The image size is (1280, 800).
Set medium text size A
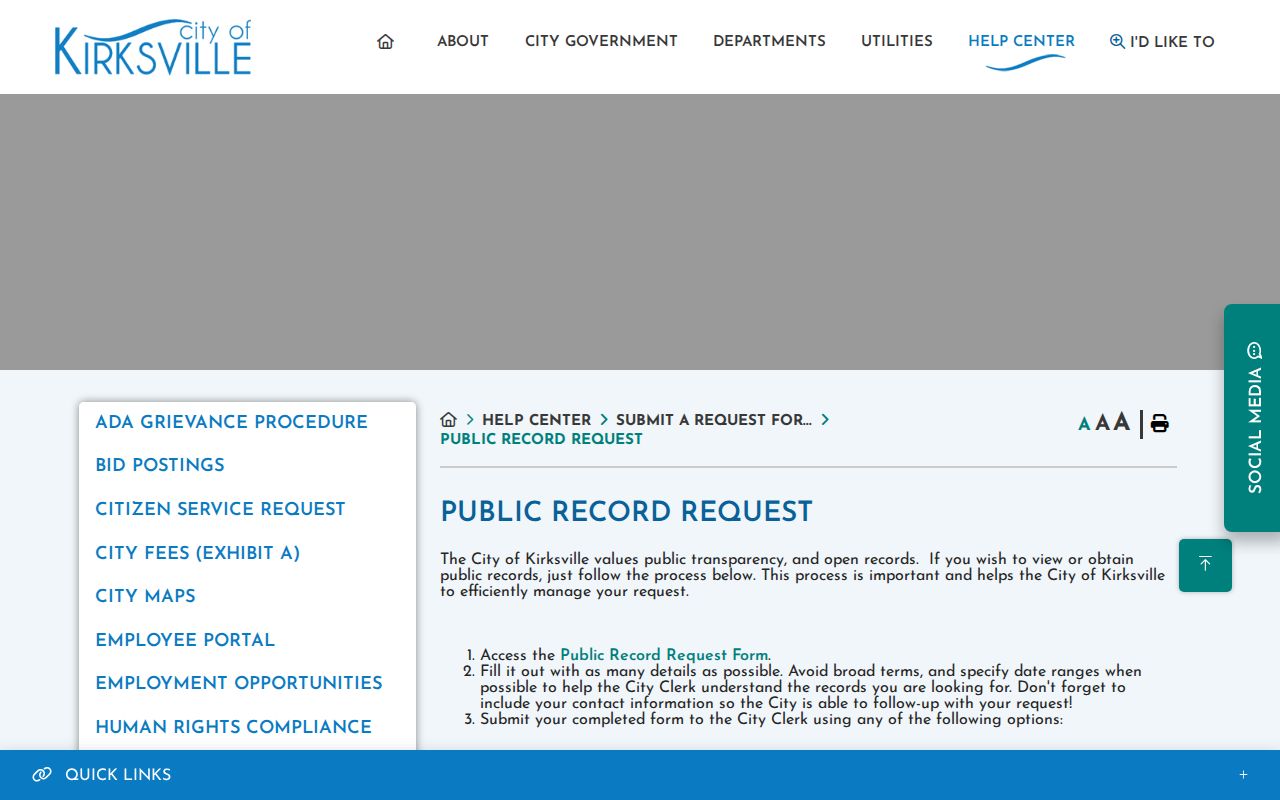coord(1102,423)
